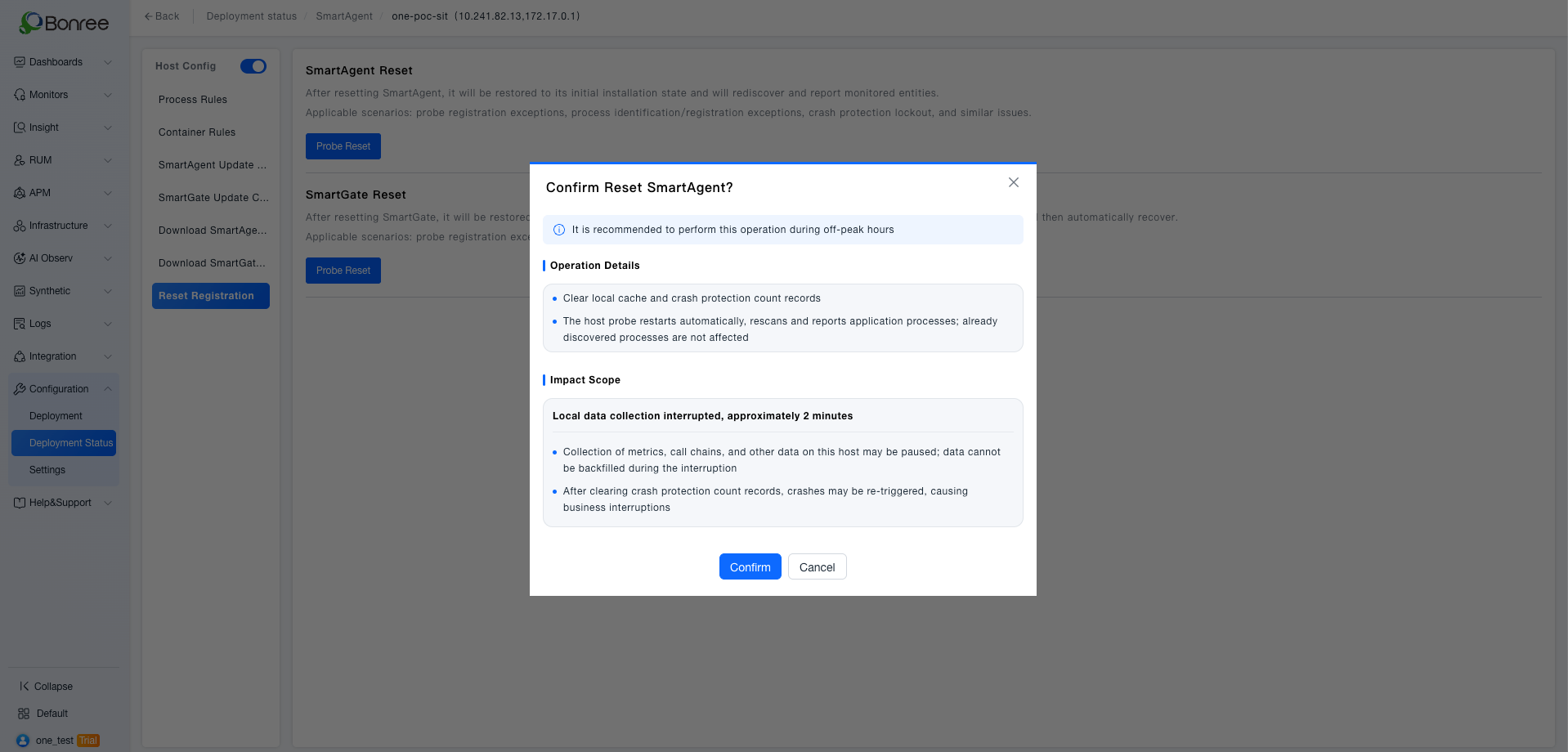Click the Bonree logo
The height and width of the screenshot is (752, 1568).
click(x=64, y=23)
